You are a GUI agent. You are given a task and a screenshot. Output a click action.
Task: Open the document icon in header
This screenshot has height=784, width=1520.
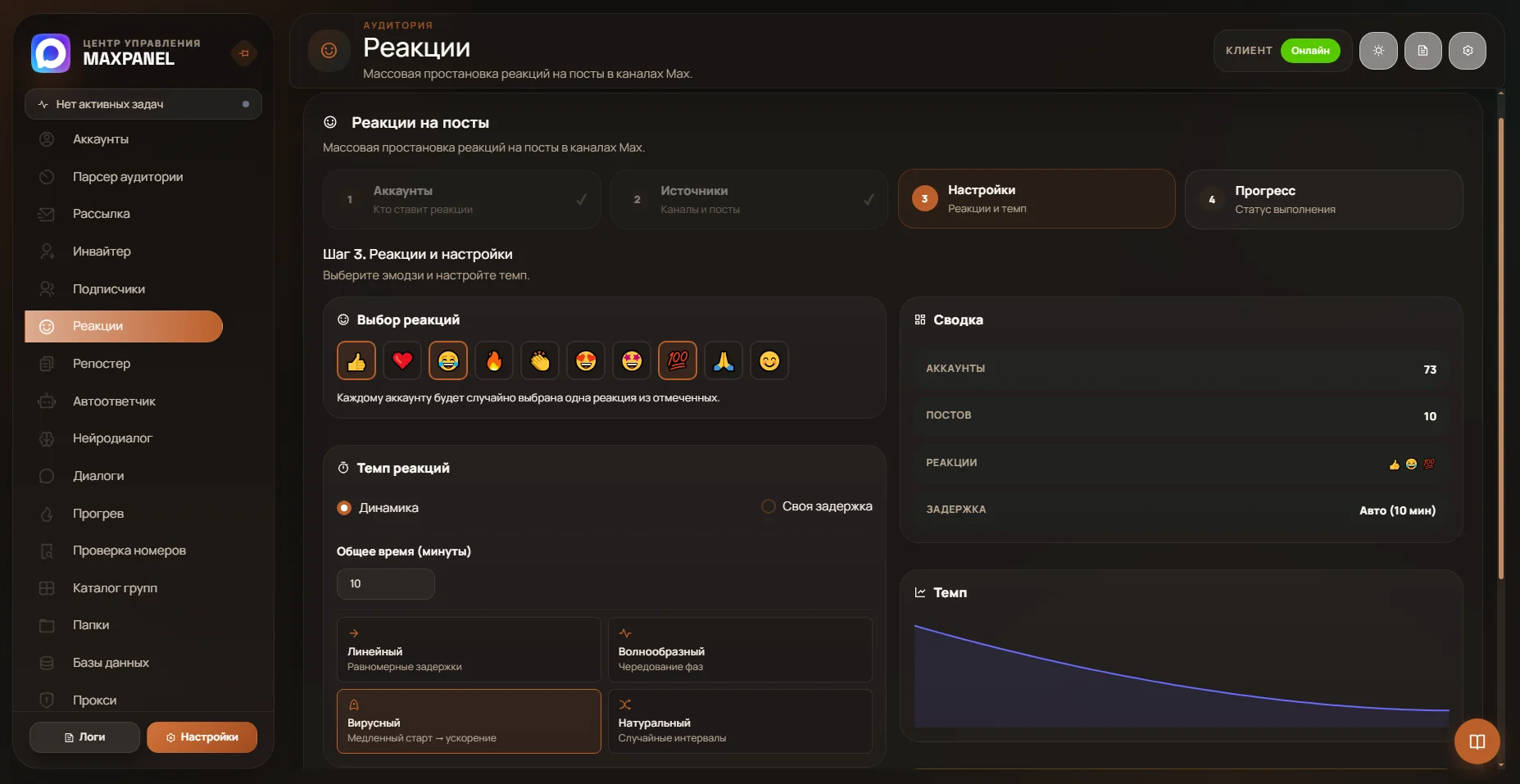pyautogui.click(x=1423, y=51)
